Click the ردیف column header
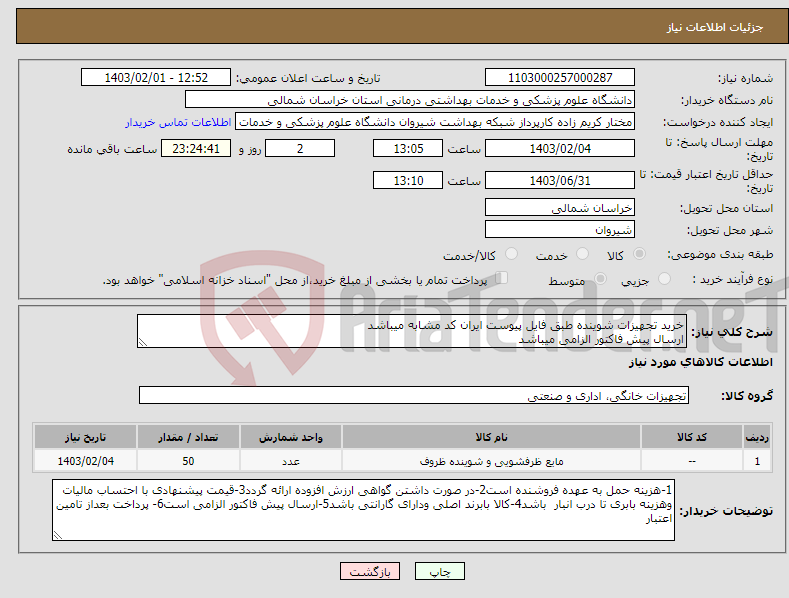Screen dimensions: 789x598 (x=757, y=437)
